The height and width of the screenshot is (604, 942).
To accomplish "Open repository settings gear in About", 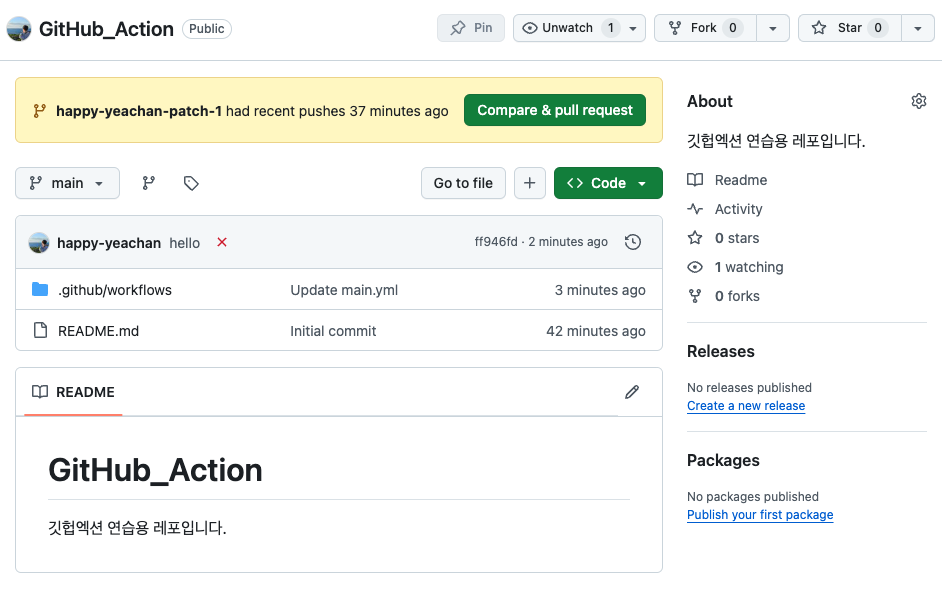I will [x=919, y=101].
